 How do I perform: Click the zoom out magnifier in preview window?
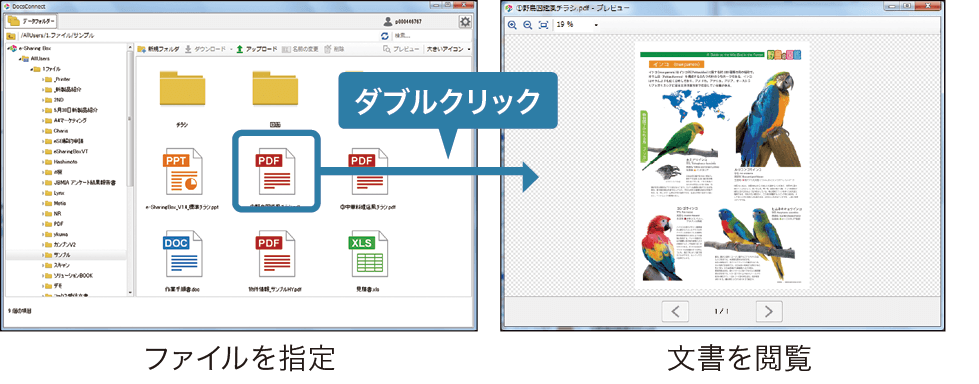point(528,25)
